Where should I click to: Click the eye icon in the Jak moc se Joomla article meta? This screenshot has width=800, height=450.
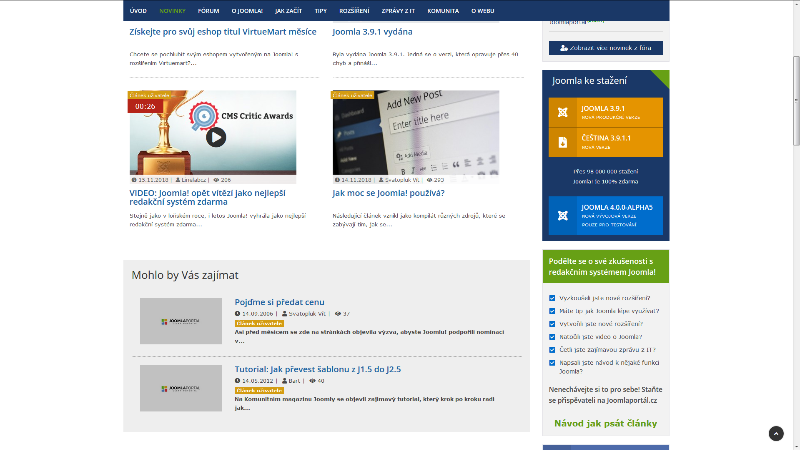click(429, 180)
